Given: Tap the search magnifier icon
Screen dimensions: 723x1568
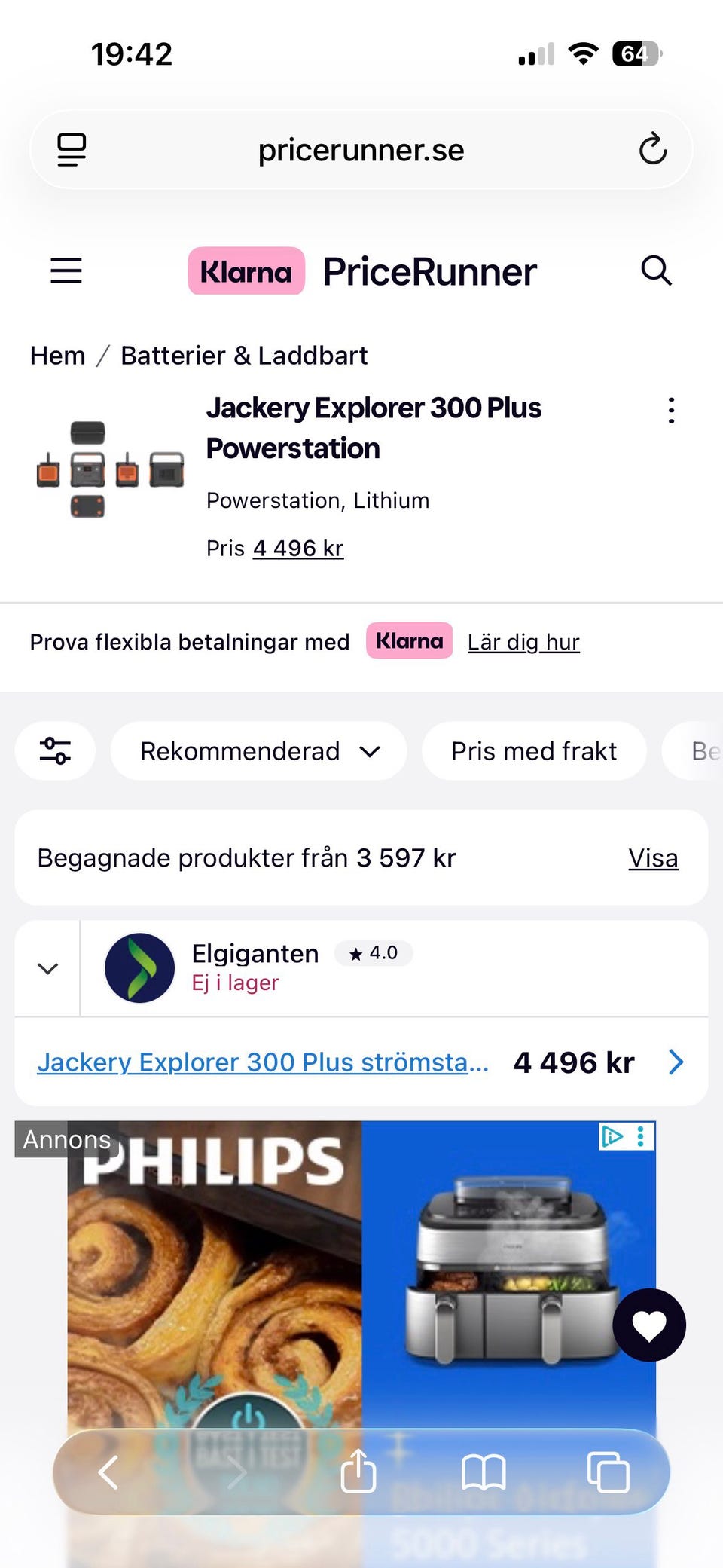Looking at the screenshot, I should click(x=656, y=271).
